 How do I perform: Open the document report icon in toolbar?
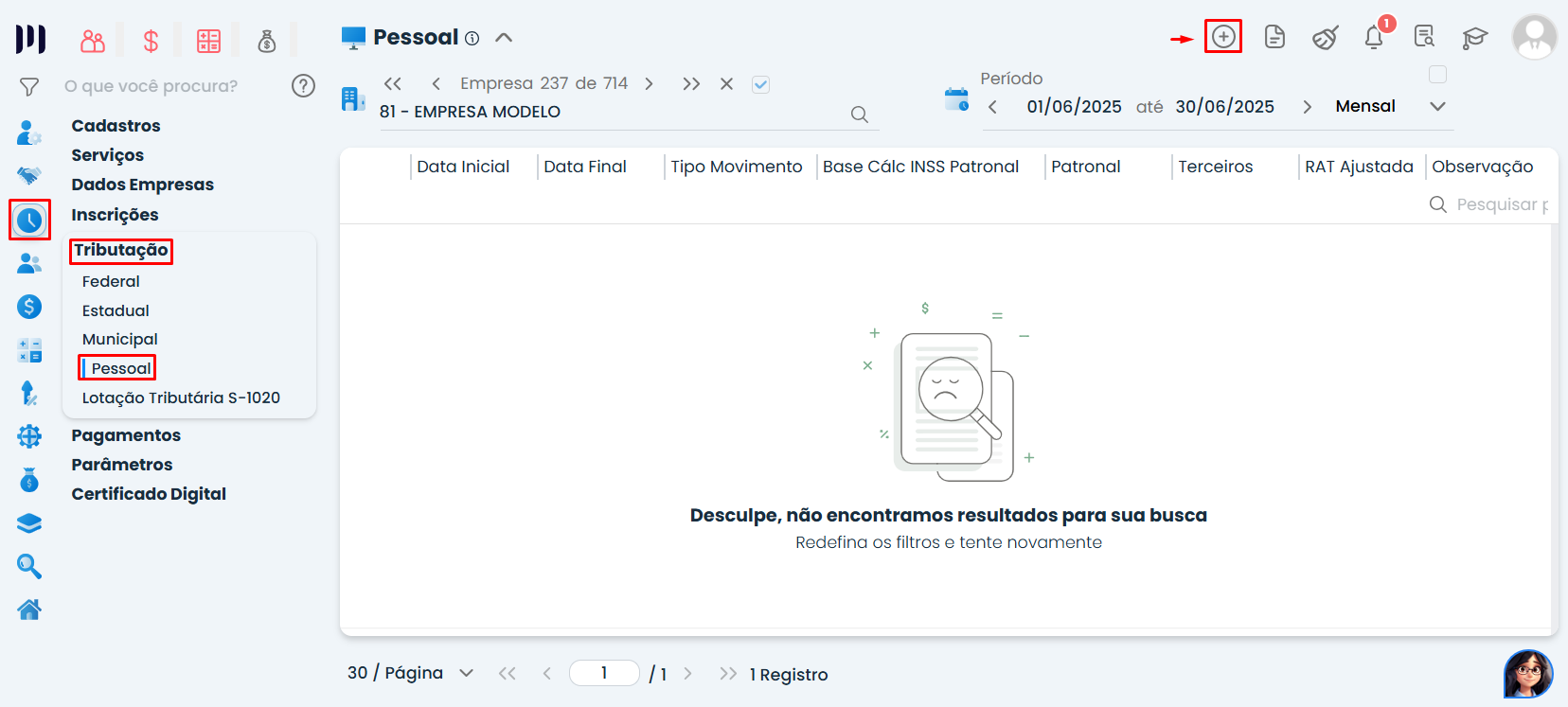(1274, 37)
